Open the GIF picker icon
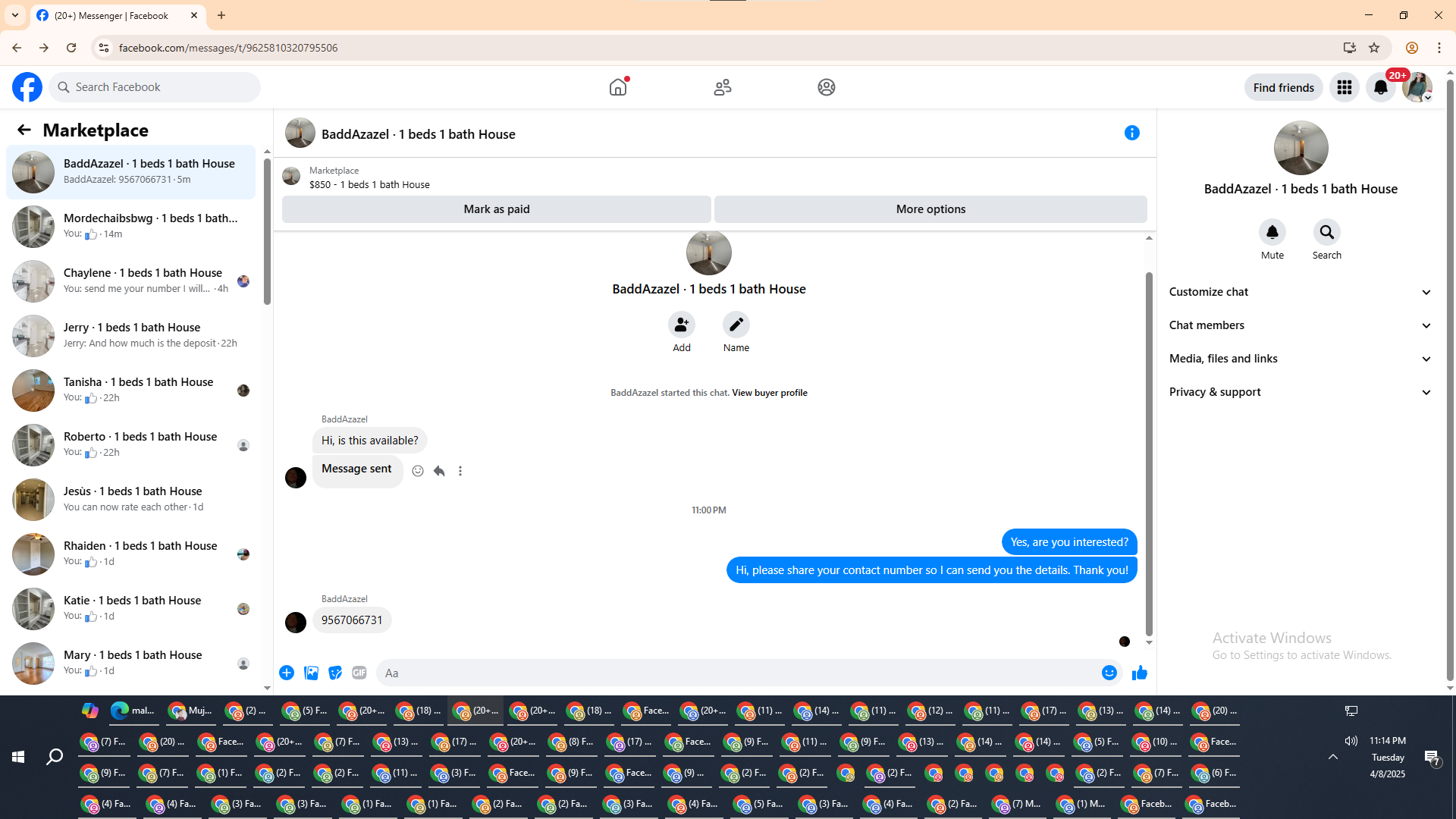This screenshot has height=819, width=1456. [x=359, y=673]
